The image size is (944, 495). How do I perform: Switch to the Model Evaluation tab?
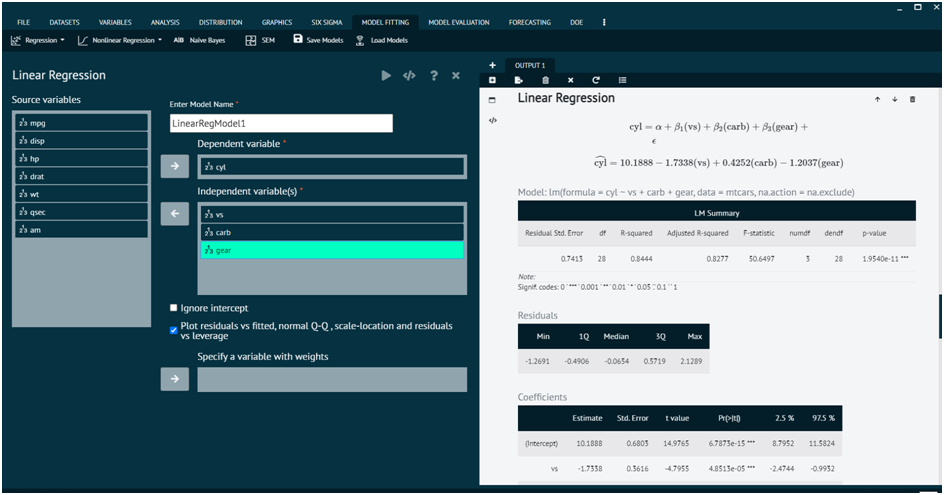tap(458, 21)
